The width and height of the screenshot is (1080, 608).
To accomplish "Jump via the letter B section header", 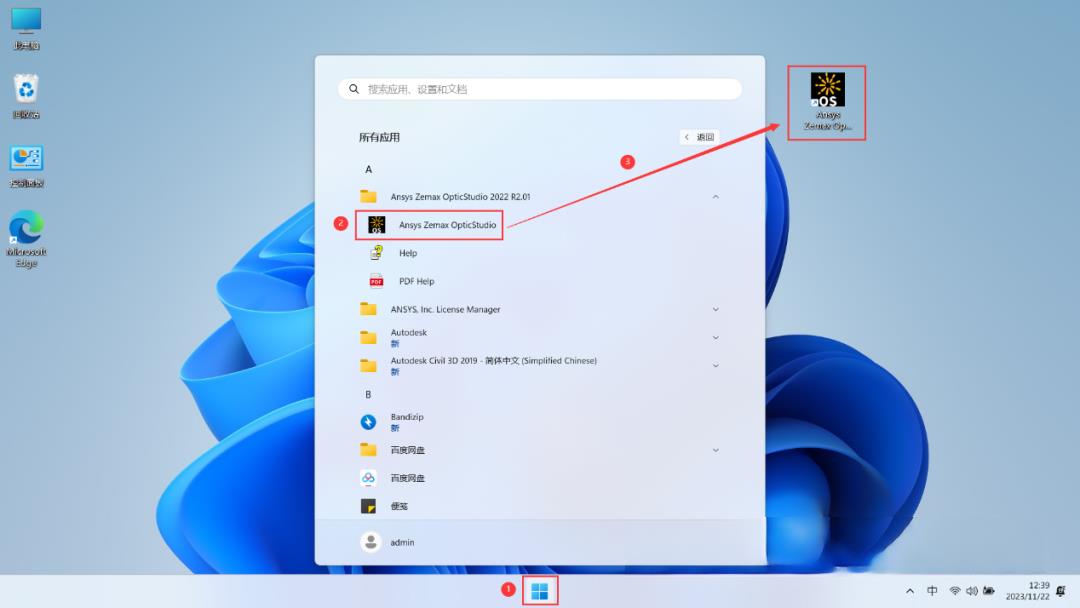I will point(368,395).
